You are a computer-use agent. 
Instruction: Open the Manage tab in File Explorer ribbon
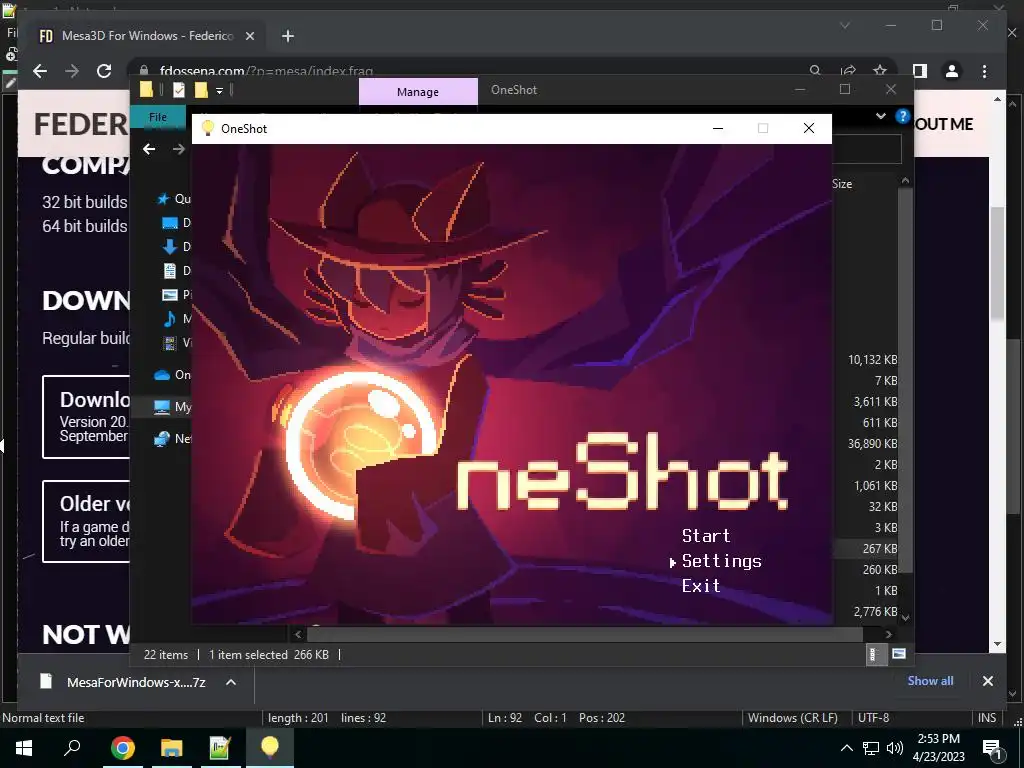[417, 92]
